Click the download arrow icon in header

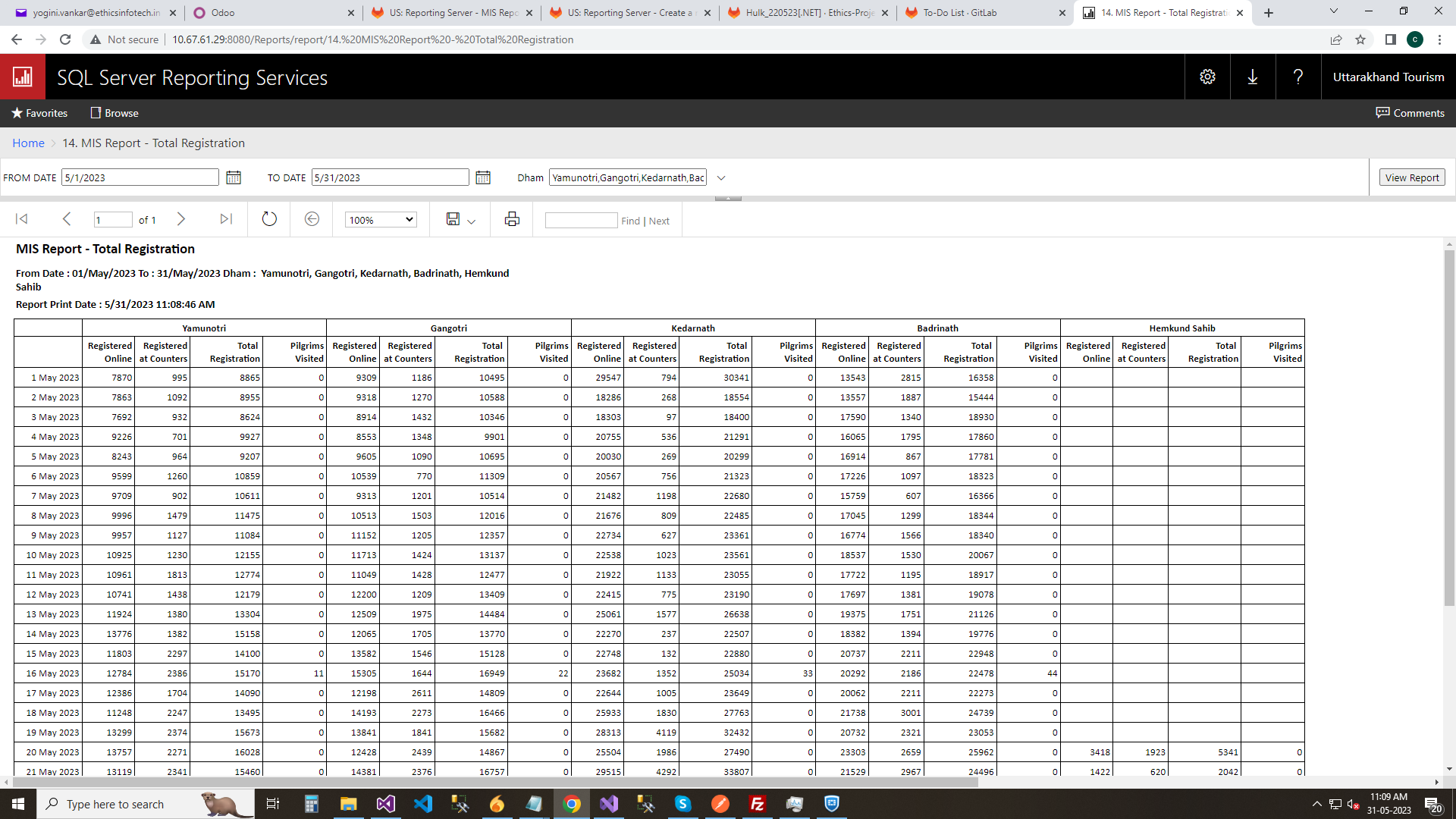click(x=1253, y=77)
